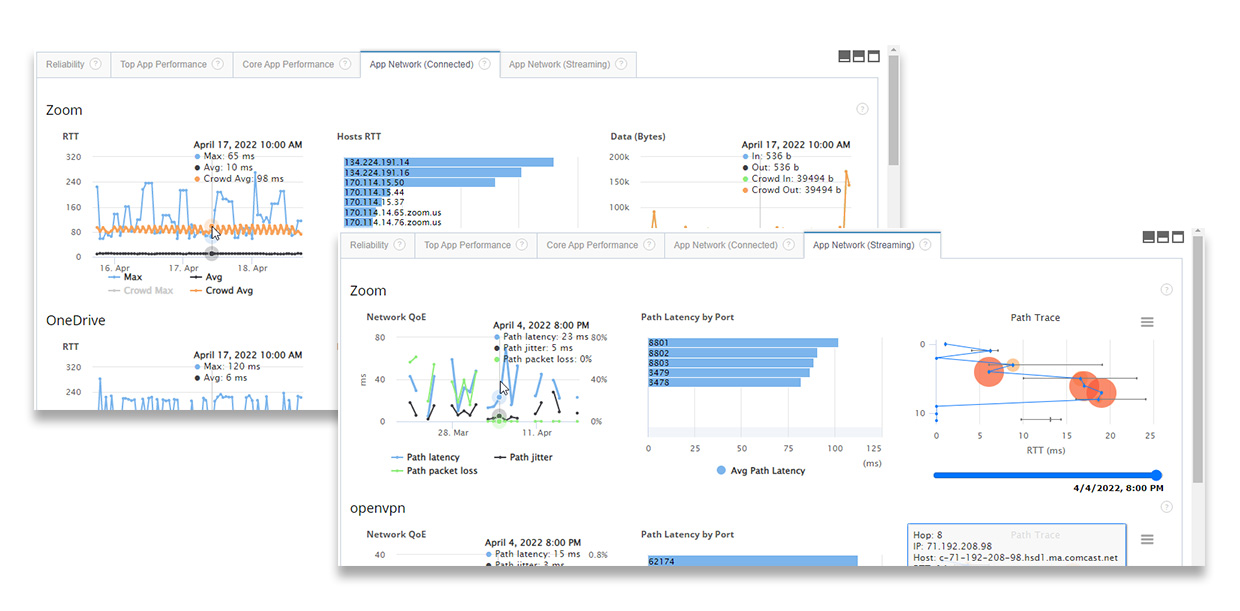Image resolution: width=1240 pixels, height=611 pixels.
Task: Select third panel layout icon in back window
Action: click(x=874, y=56)
